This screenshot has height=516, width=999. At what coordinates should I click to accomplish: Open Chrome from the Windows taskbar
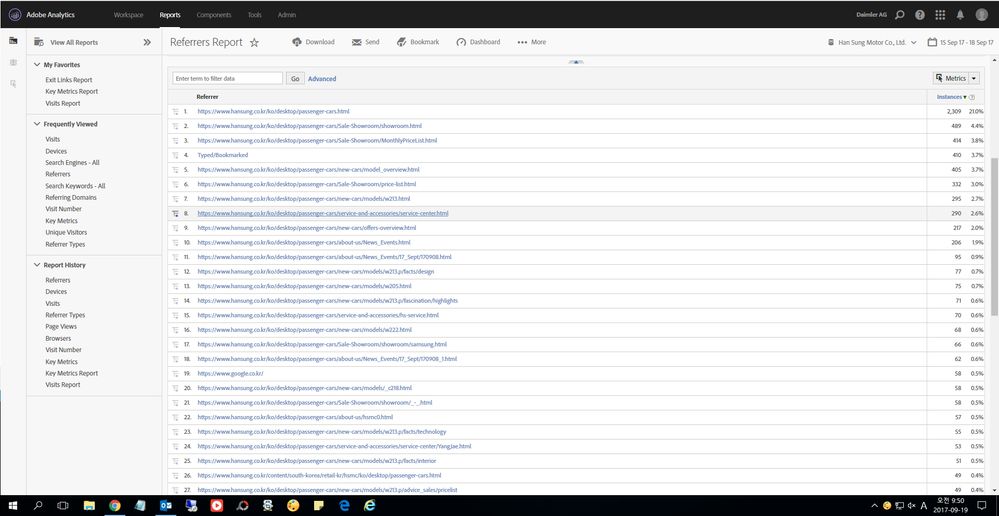pyautogui.click(x=115, y=506)
